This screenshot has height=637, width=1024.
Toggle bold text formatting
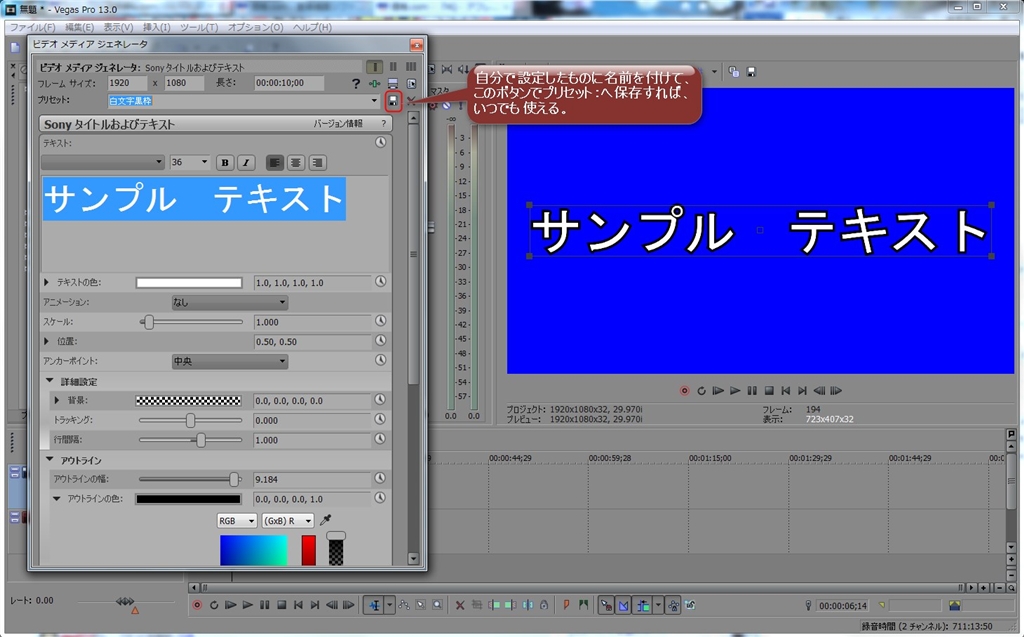click(225, 163)
